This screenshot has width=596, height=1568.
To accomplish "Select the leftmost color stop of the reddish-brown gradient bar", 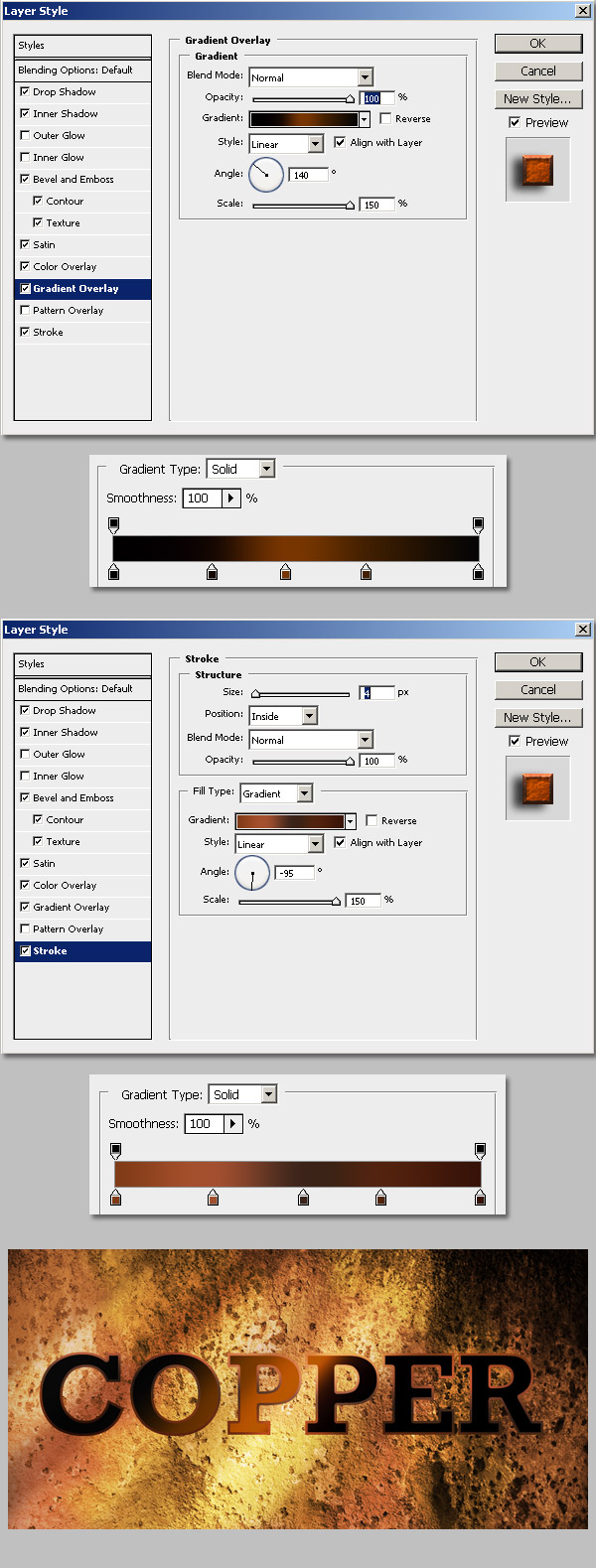I will (115, 1198).
